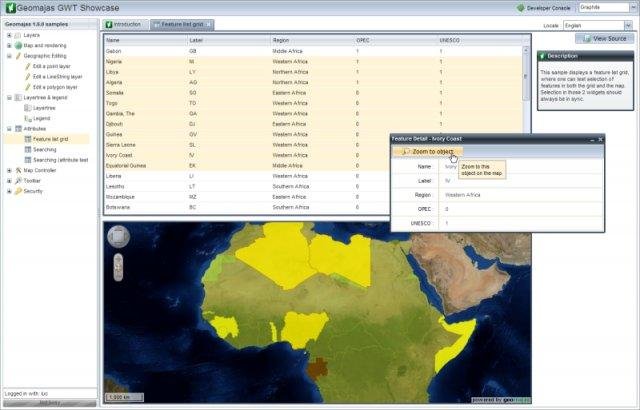Expand the Toolbar tree node
The height and width of the screenshot is (410, 640).
tap(9, 181)
